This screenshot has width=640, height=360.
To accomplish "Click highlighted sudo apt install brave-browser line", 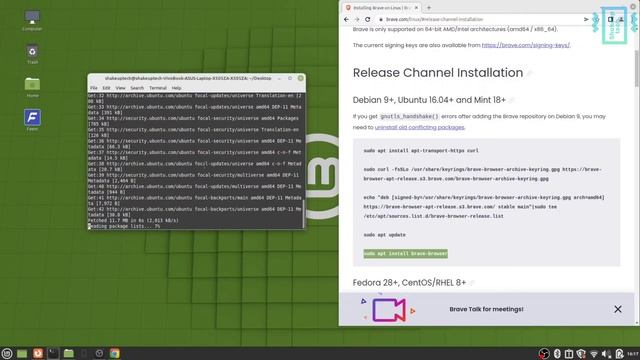I will pyautogui.click(x=405, y=253).
